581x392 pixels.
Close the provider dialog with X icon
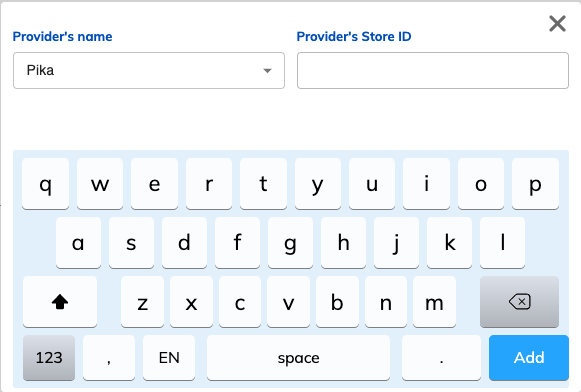[557, 24]
